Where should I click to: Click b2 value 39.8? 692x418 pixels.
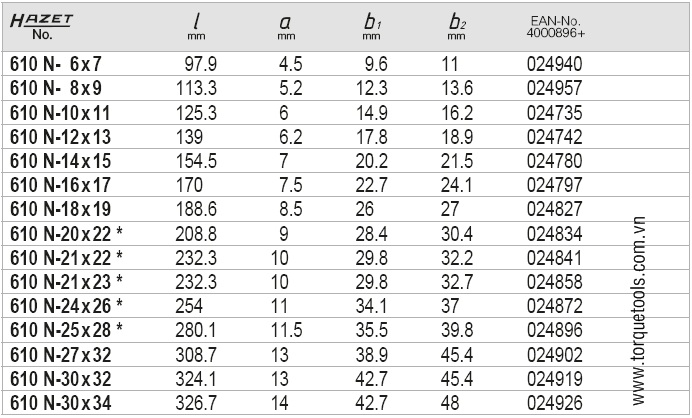(457, 330)
